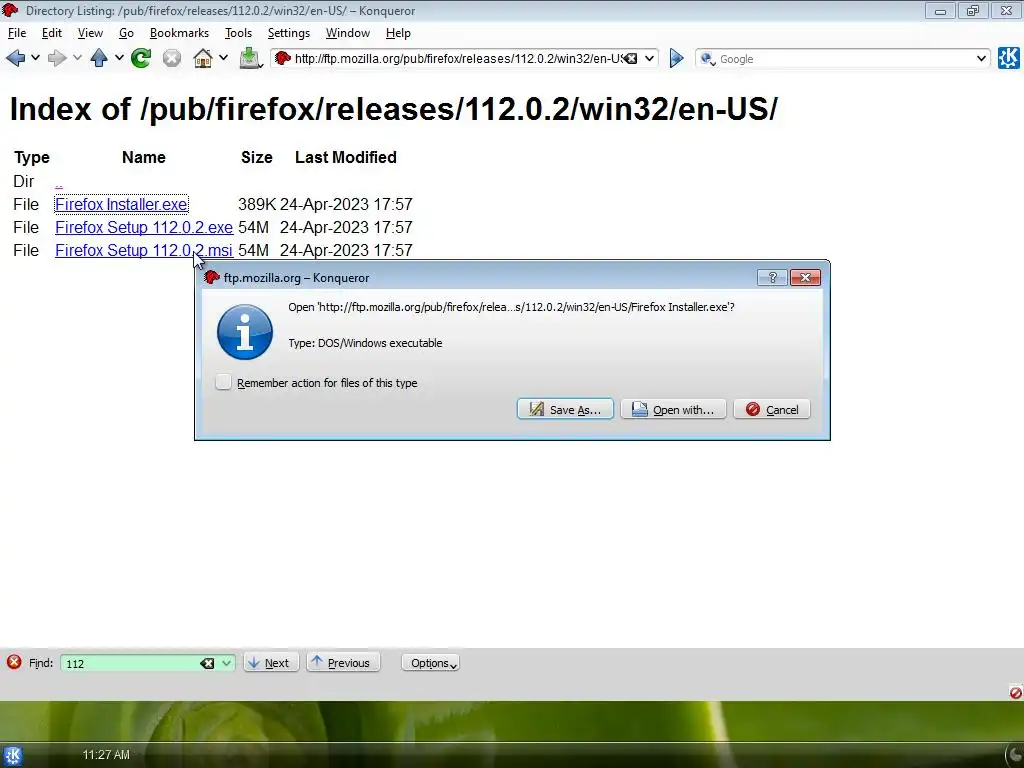This screenshot has height=768, width=1024.
Task: Click the Konqueror icon in the title bar
Action: pyautogui.click(x=10, y=10)
